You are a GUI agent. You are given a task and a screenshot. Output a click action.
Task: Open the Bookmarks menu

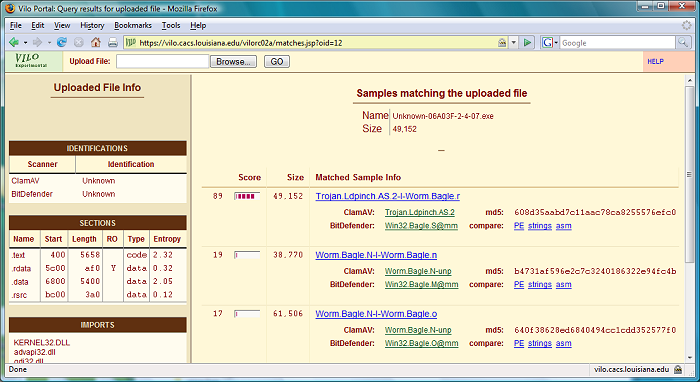[x=133, y=25]
